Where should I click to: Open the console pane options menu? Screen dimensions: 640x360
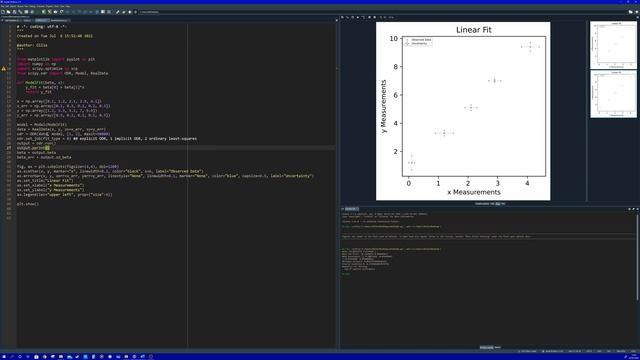(637, 209)
